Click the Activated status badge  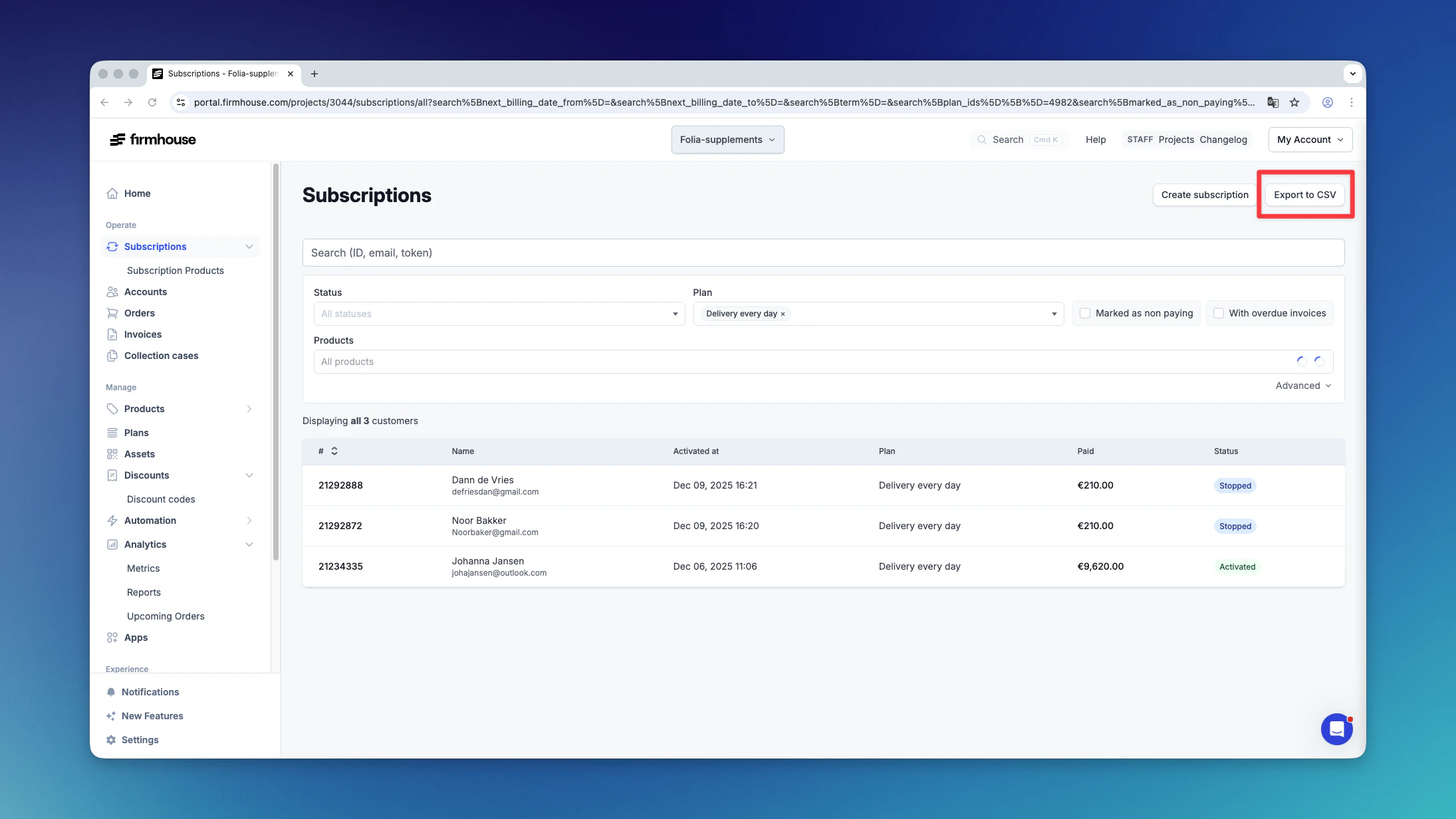1237,567
